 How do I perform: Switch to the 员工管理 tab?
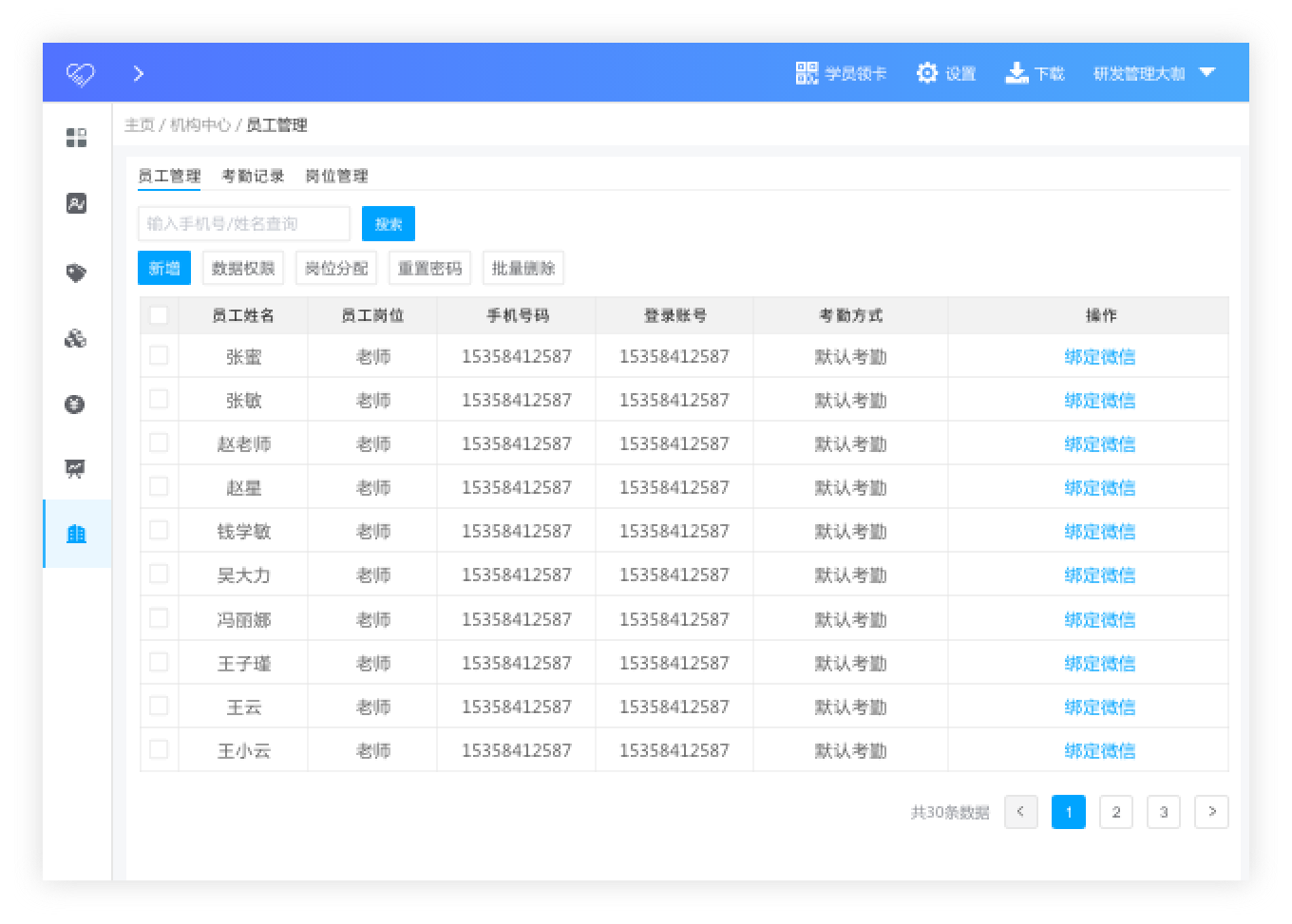pos(169,176)
